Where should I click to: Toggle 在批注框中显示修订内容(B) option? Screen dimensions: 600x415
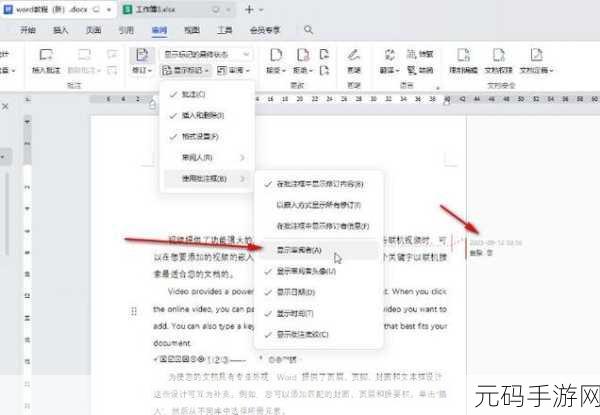[318, 184]
